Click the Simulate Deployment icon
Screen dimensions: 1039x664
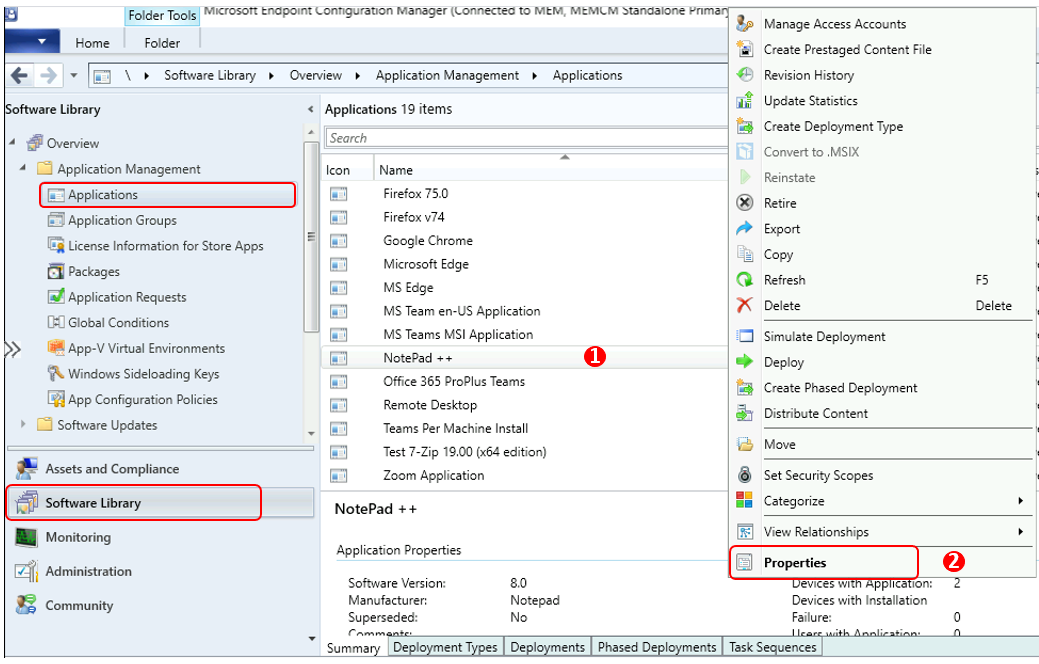pos(745,336)
